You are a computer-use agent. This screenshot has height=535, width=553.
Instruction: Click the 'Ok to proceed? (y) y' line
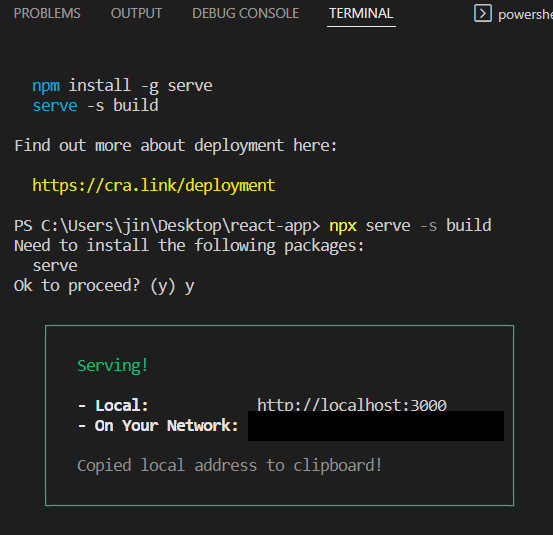click(x=104, y=286)
